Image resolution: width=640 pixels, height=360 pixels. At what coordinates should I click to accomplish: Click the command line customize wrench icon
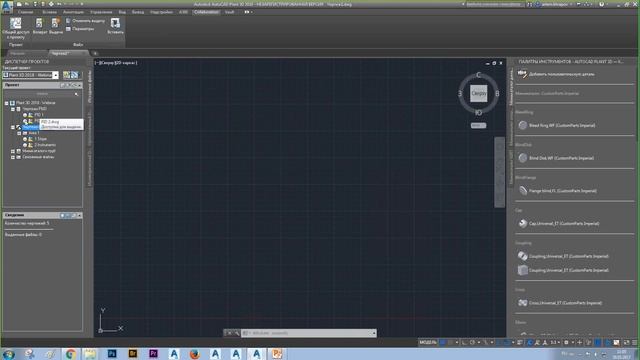pos(236,333)
